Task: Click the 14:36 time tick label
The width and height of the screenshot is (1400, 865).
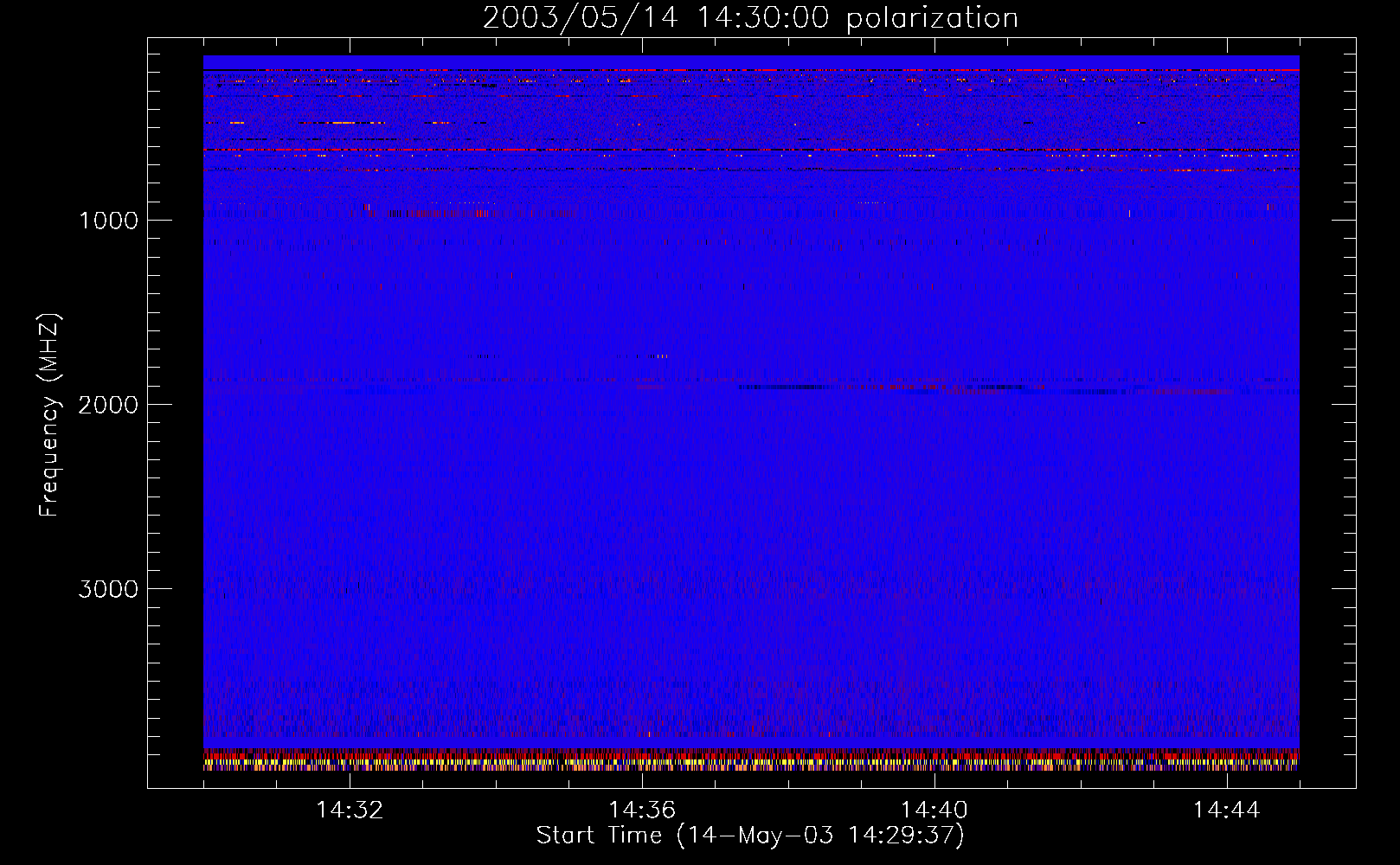Action: click(642, 811)
